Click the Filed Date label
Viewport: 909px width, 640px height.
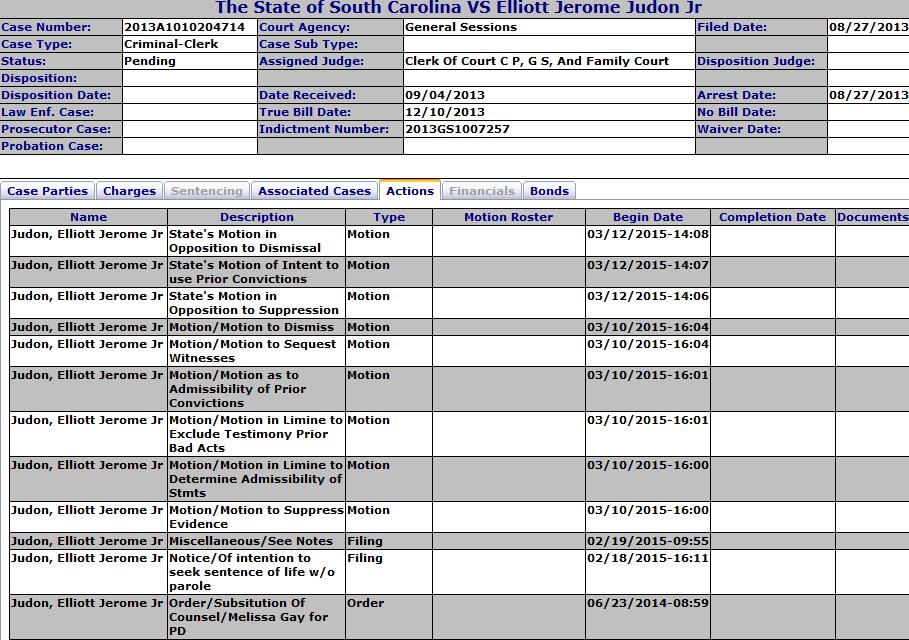coord(732,27)
